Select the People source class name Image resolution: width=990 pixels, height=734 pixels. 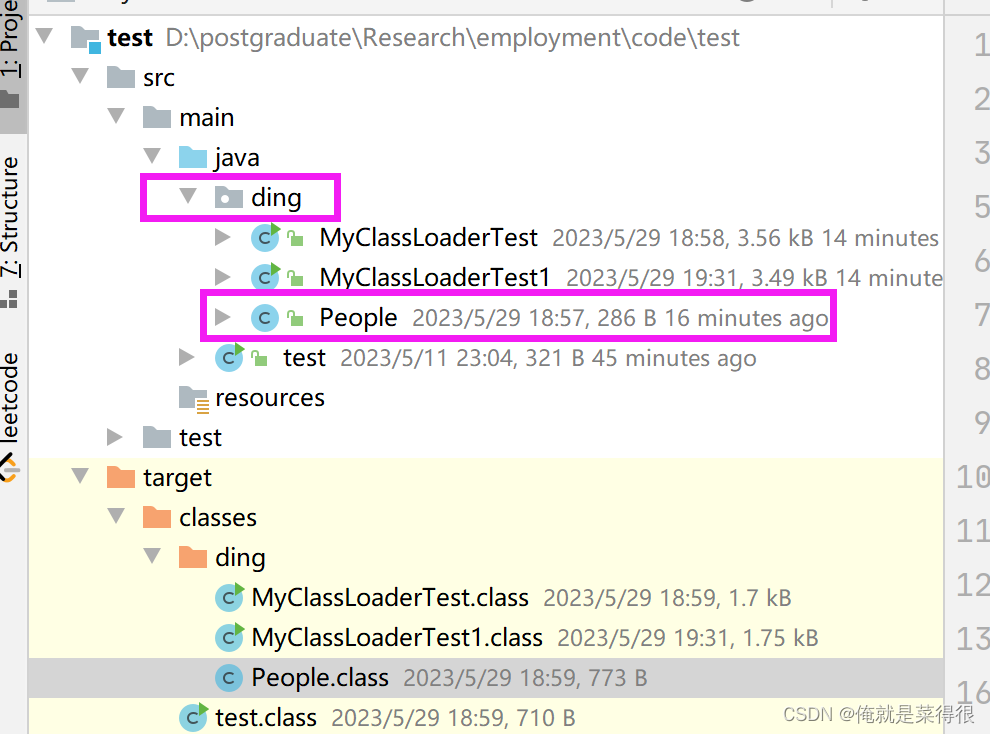click(358, 317)
